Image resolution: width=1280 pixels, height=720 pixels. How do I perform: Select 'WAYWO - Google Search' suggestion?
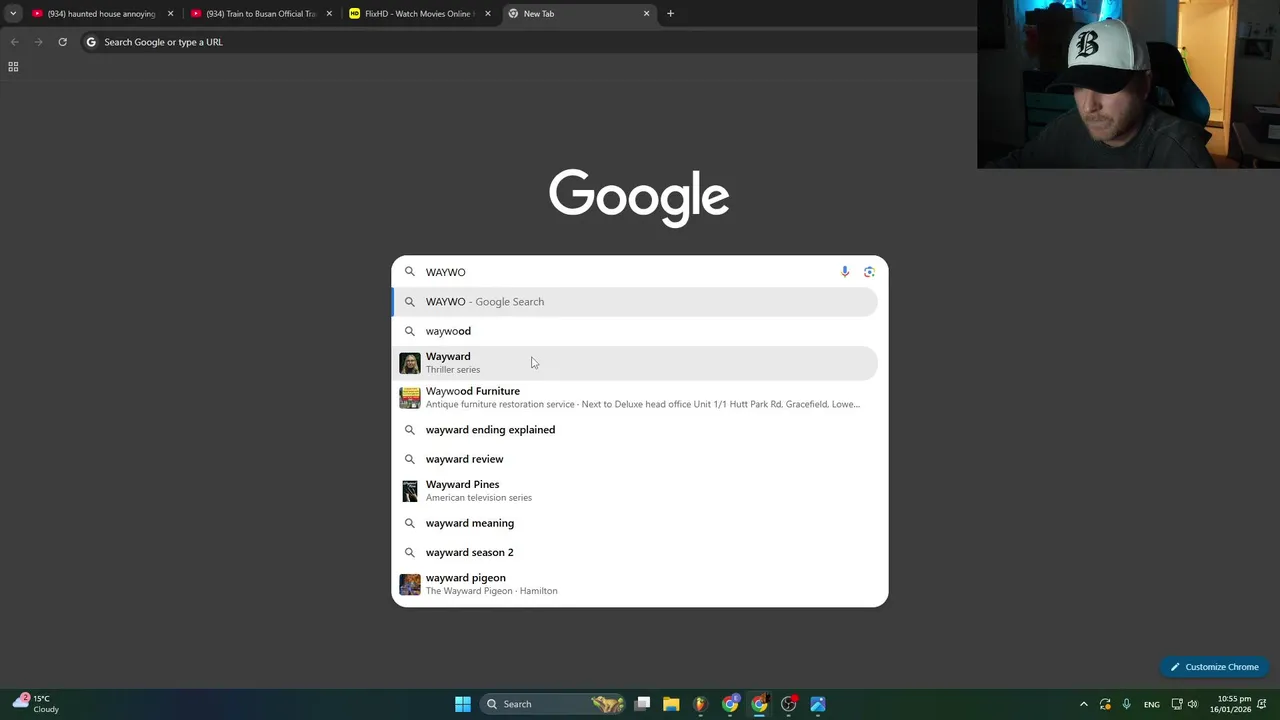[635, 302]
